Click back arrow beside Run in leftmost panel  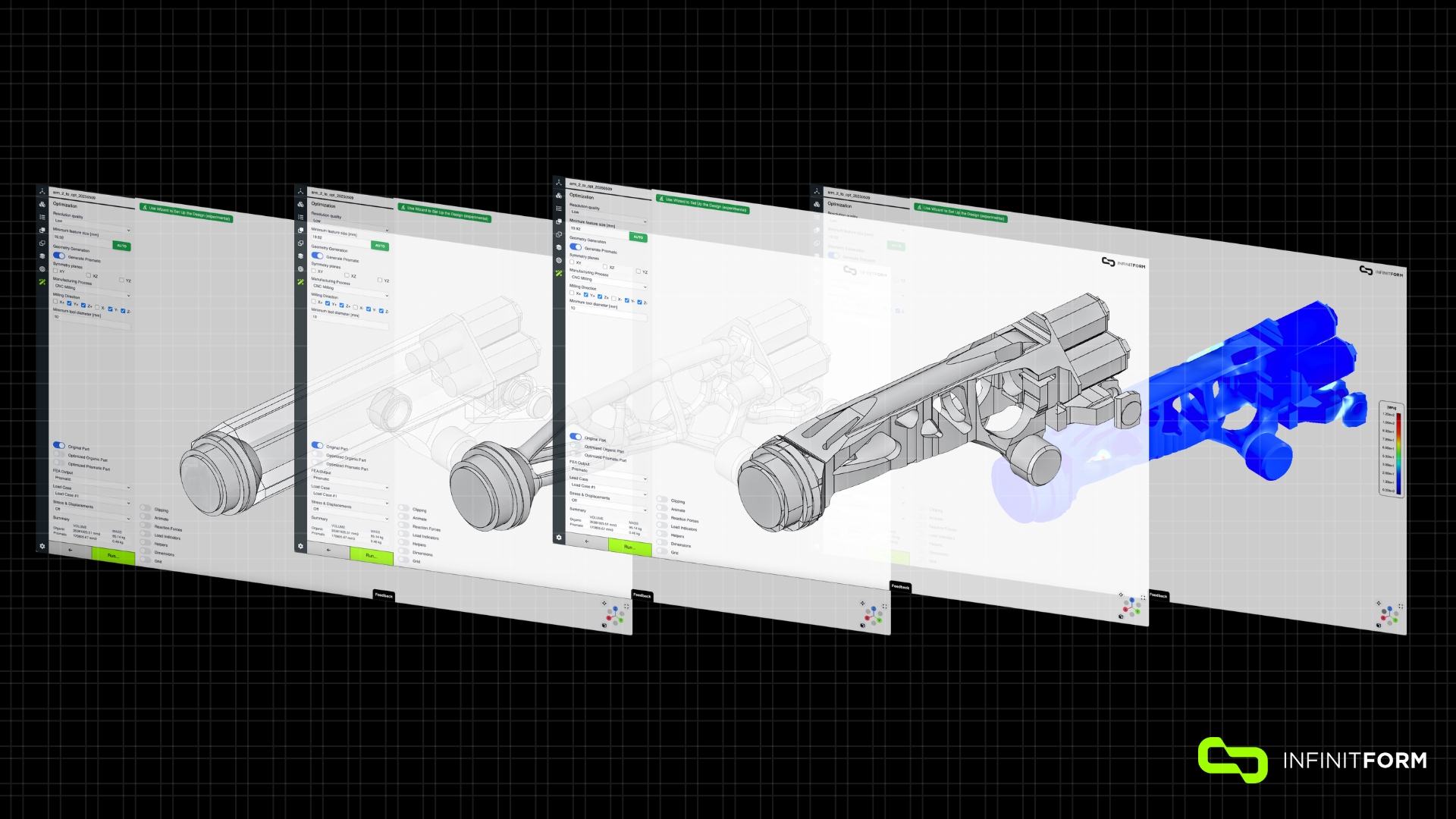[x=71, y=550]
